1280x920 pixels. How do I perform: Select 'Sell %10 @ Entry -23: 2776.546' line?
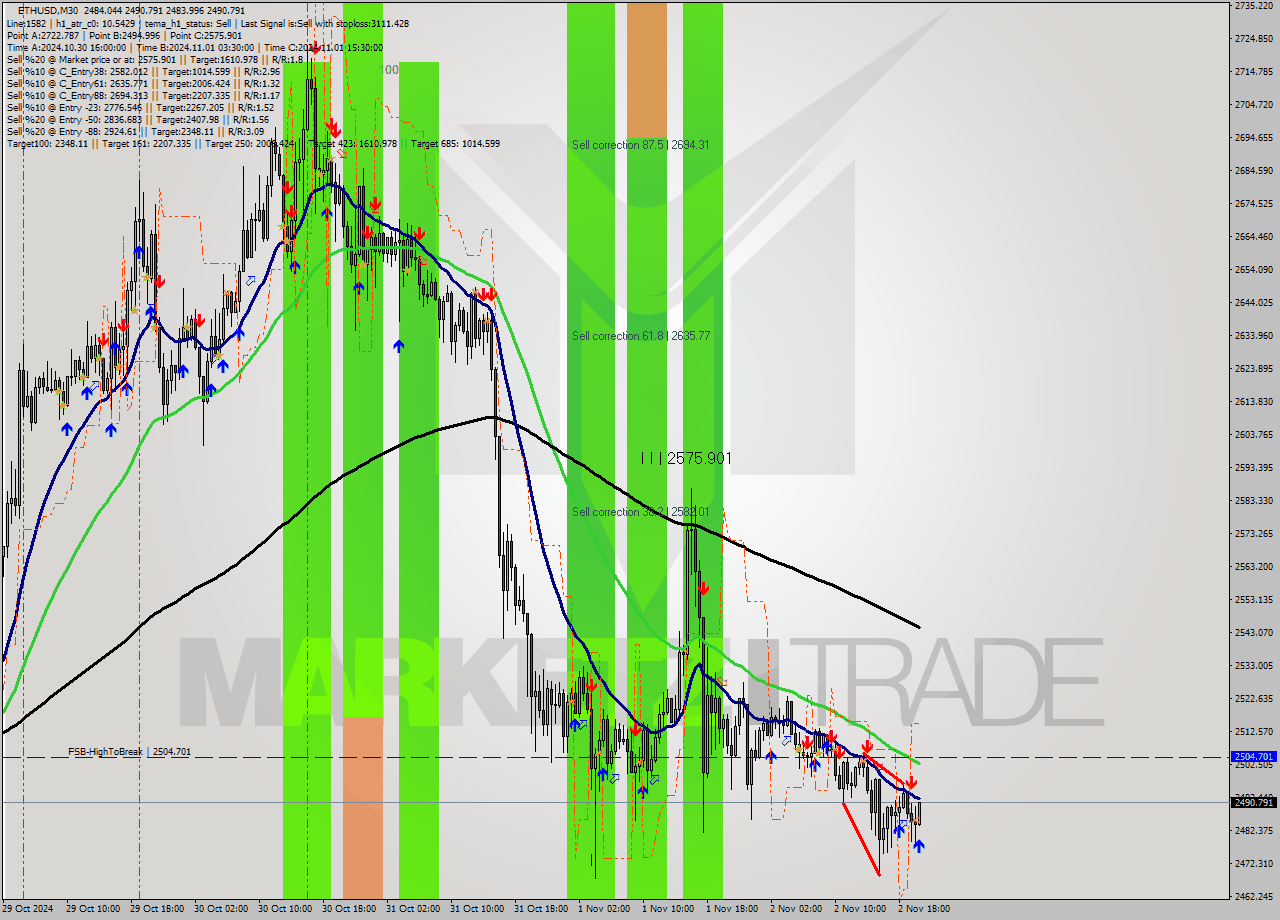pyautogui.click(x=140, y=107)
